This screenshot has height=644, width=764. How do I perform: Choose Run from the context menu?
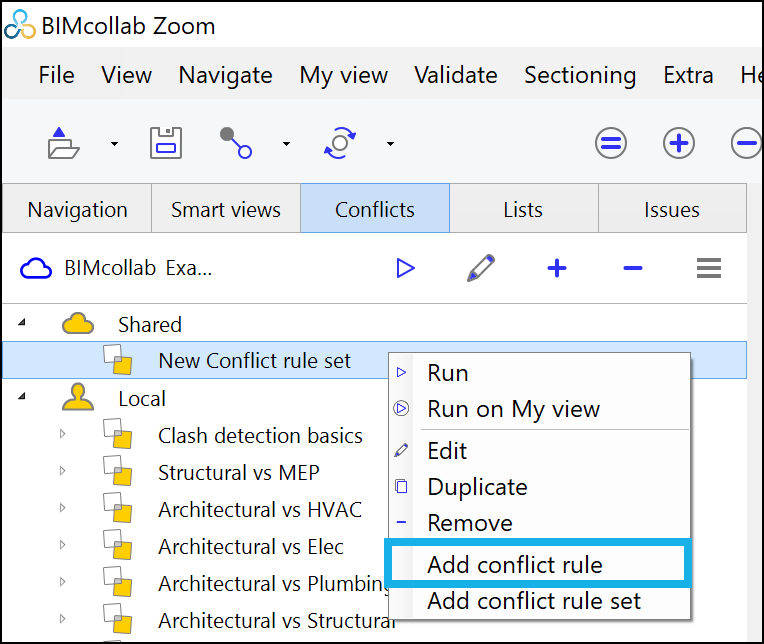pyautogui.click(x=540, y=373)
